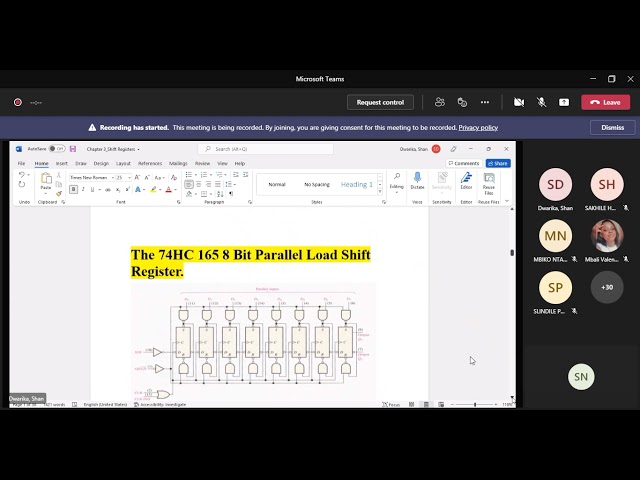
Task: Click Increase Indent icon
Action: [x=246, y=175]
